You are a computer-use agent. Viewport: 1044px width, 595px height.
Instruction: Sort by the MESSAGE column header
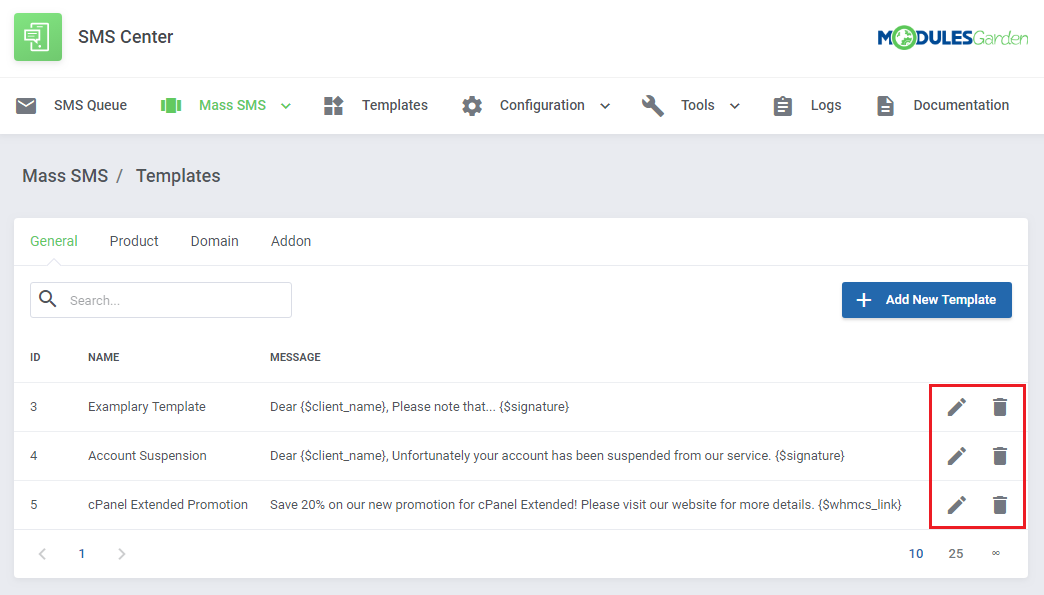(295, 357)
